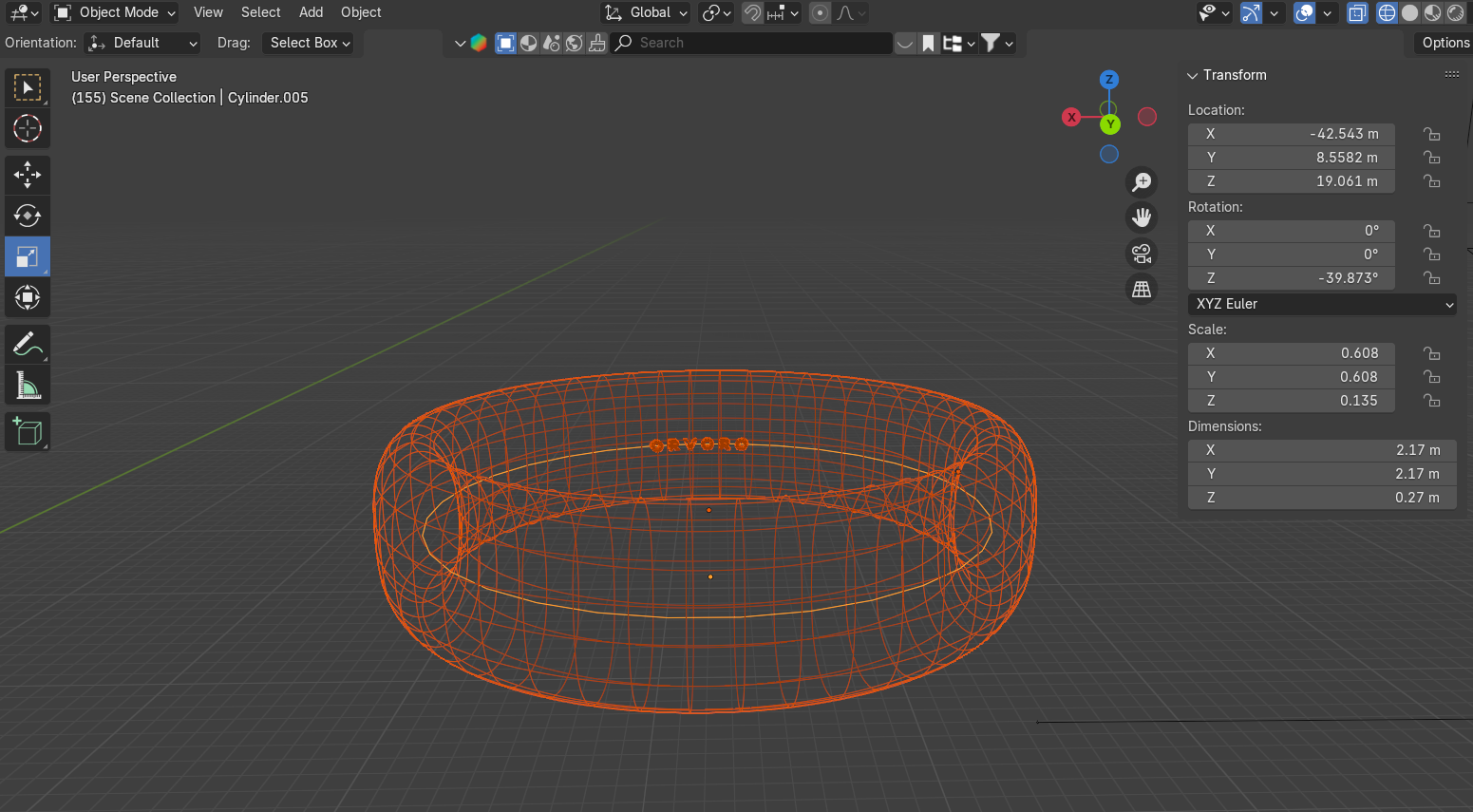Click the Transform panel drag grip dots
The height and width of the screenshot is (812, 1473).
[1452, 74]
